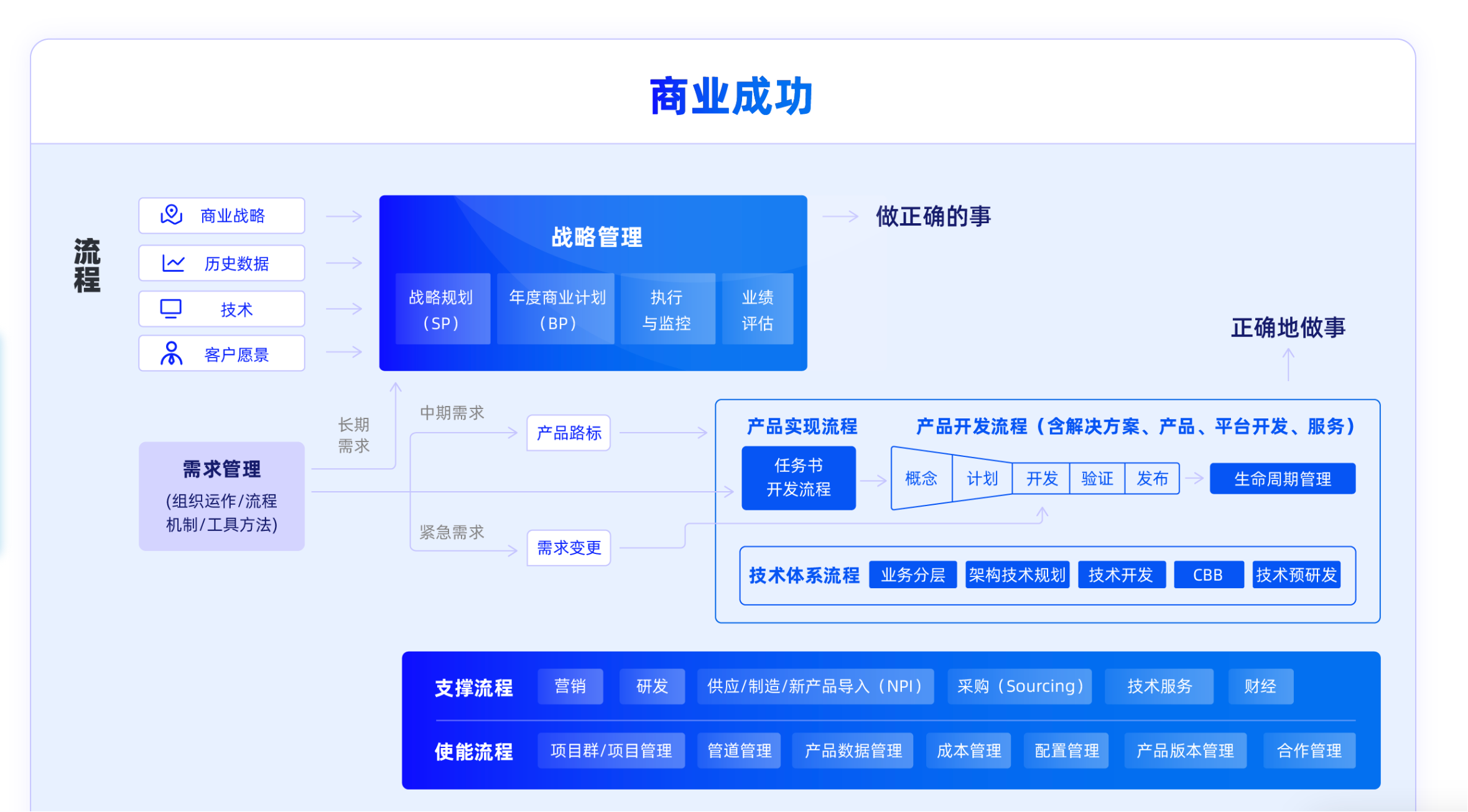Click the 需求变更 box
The height and width of the screenshot is (812, 1468).
point(569,548)
